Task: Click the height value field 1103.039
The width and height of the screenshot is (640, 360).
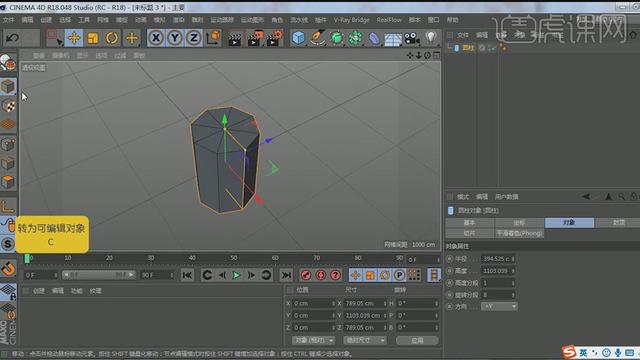Action: pyautogui.click(x=496, y=271)
